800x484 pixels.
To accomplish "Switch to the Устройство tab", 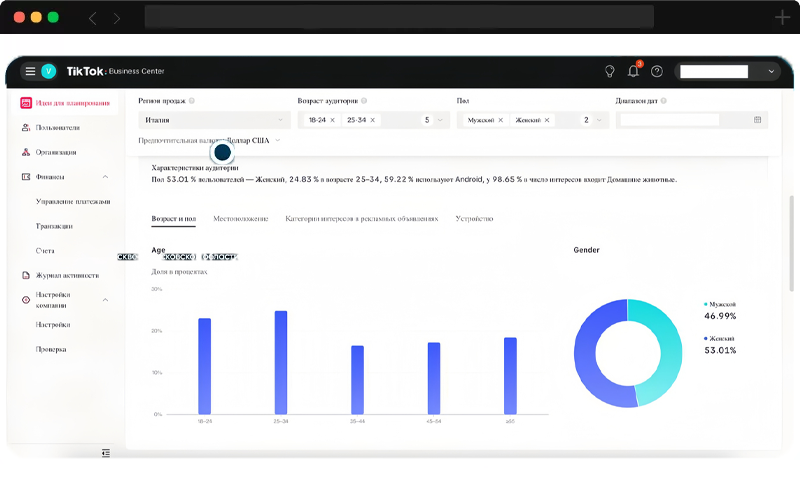I will point(474,219).
